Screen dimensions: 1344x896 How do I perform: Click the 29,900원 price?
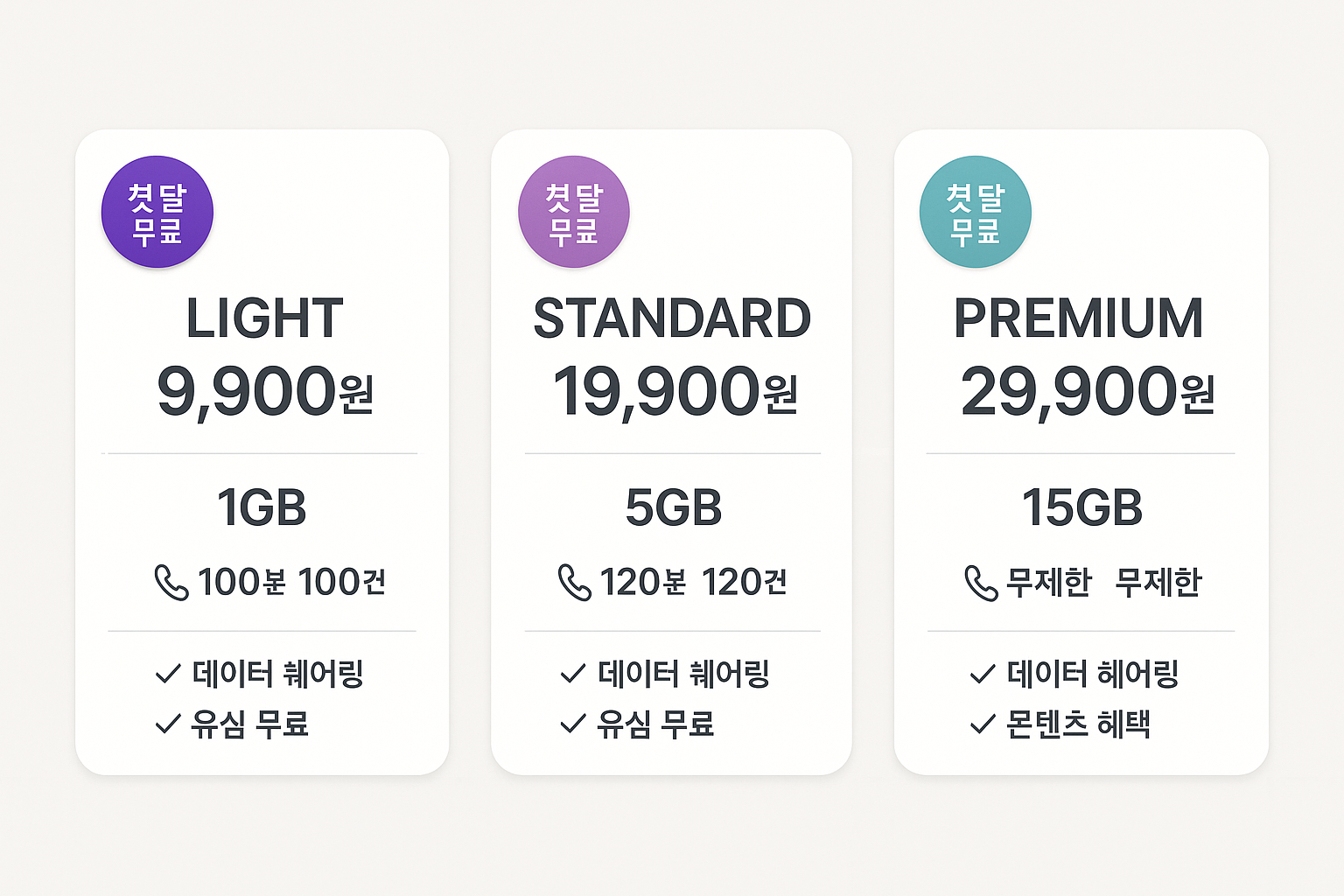[1088, 392]
